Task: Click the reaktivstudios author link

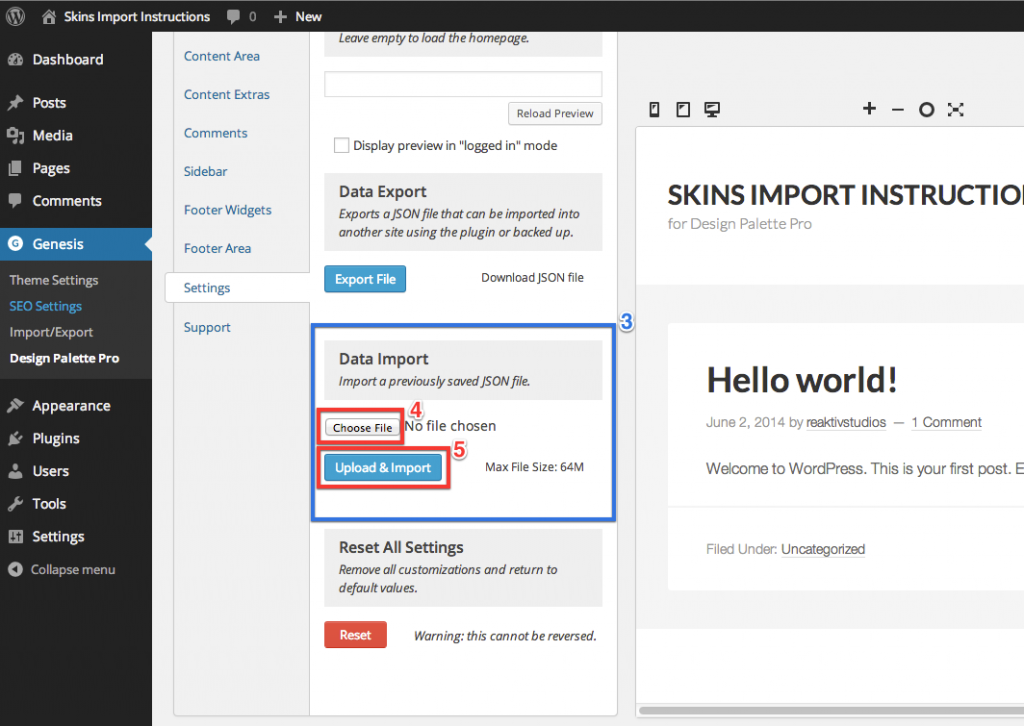Action: pyautogui.click(x=846, y=422)
